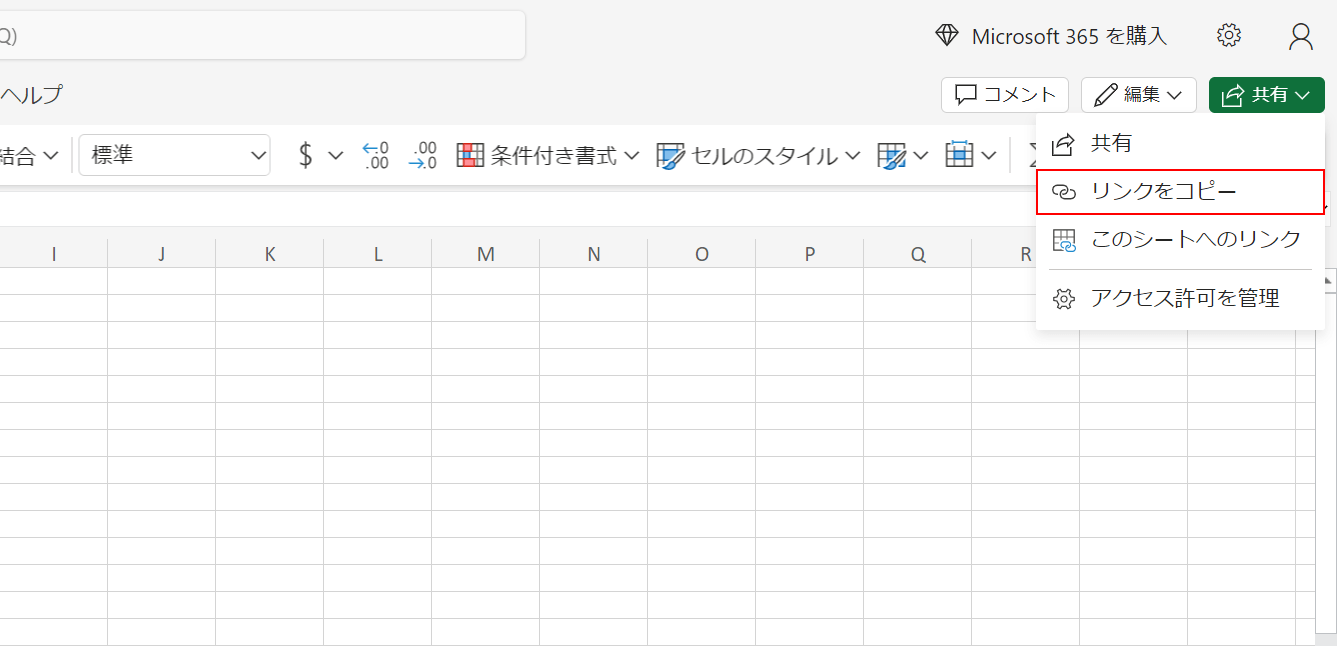Click the Microsoft 365 diamond icon
Viewport: 1337px width, 646px height.
[946, 36]
